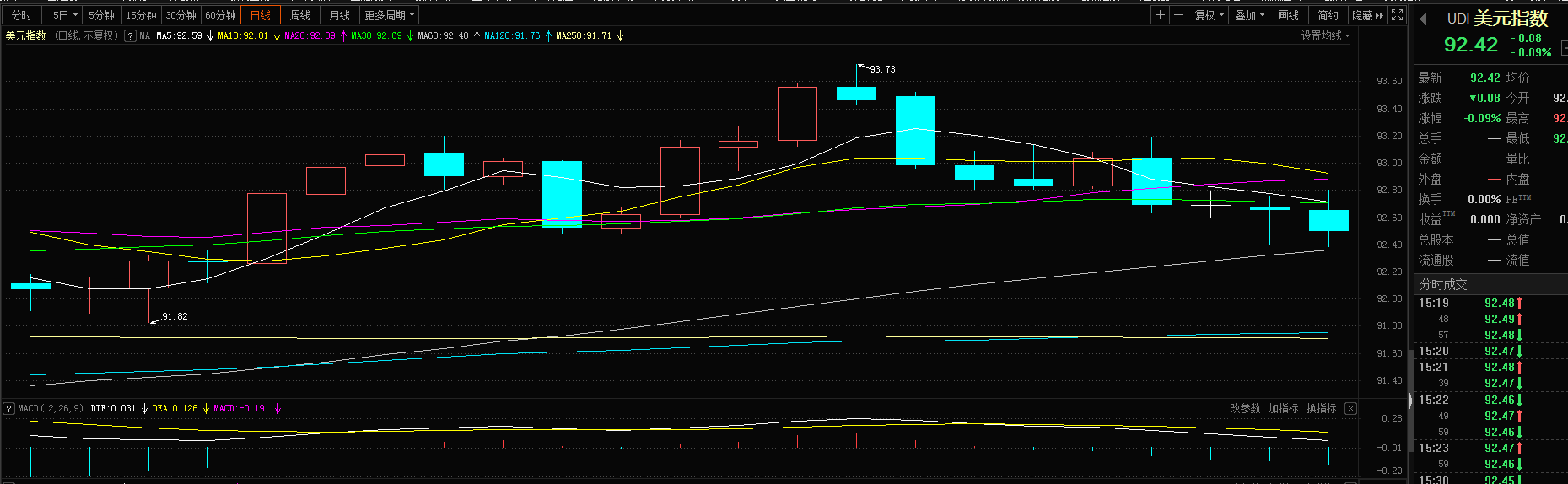Open the 设置均线 dropdown
The image size is (1568, 484).
click(1324, 35)
